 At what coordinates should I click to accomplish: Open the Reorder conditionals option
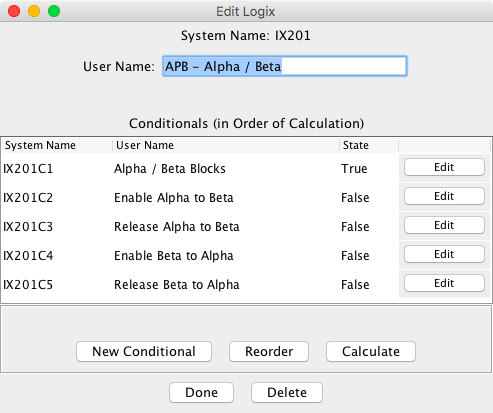269,352
